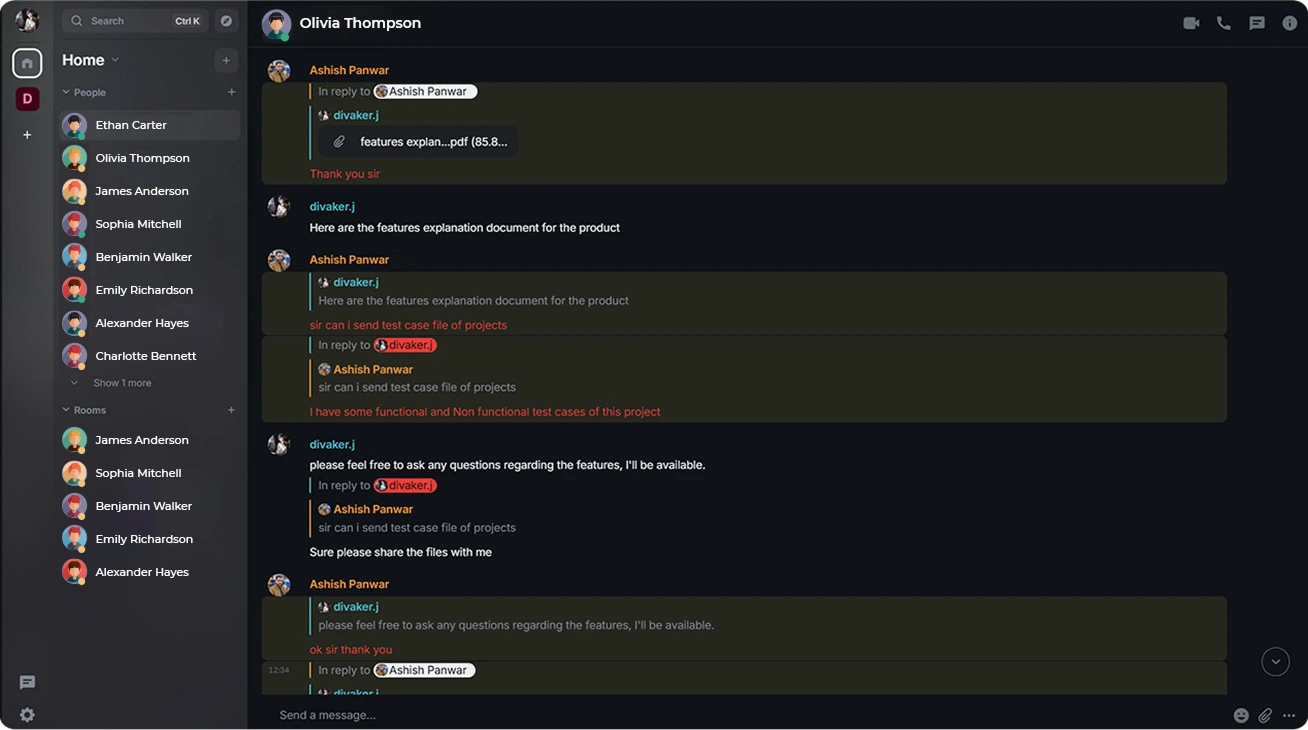Viewport: 1308px width, 730px height.
Task: Open the Home dropdown menu
Action: (90, 60)
